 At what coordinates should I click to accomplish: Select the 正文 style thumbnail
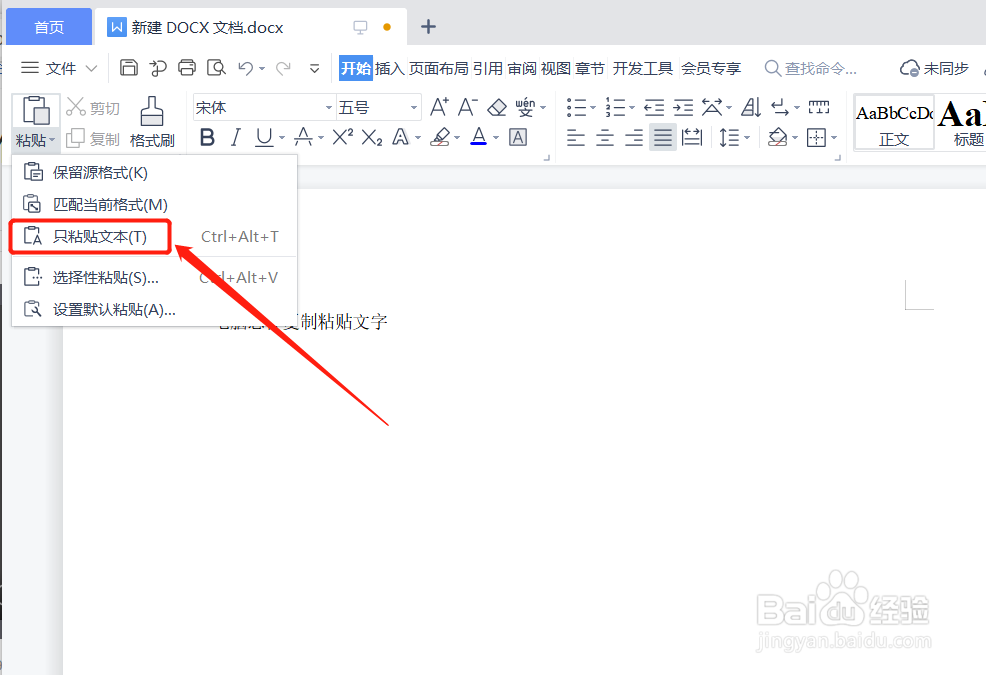(894, 123)
